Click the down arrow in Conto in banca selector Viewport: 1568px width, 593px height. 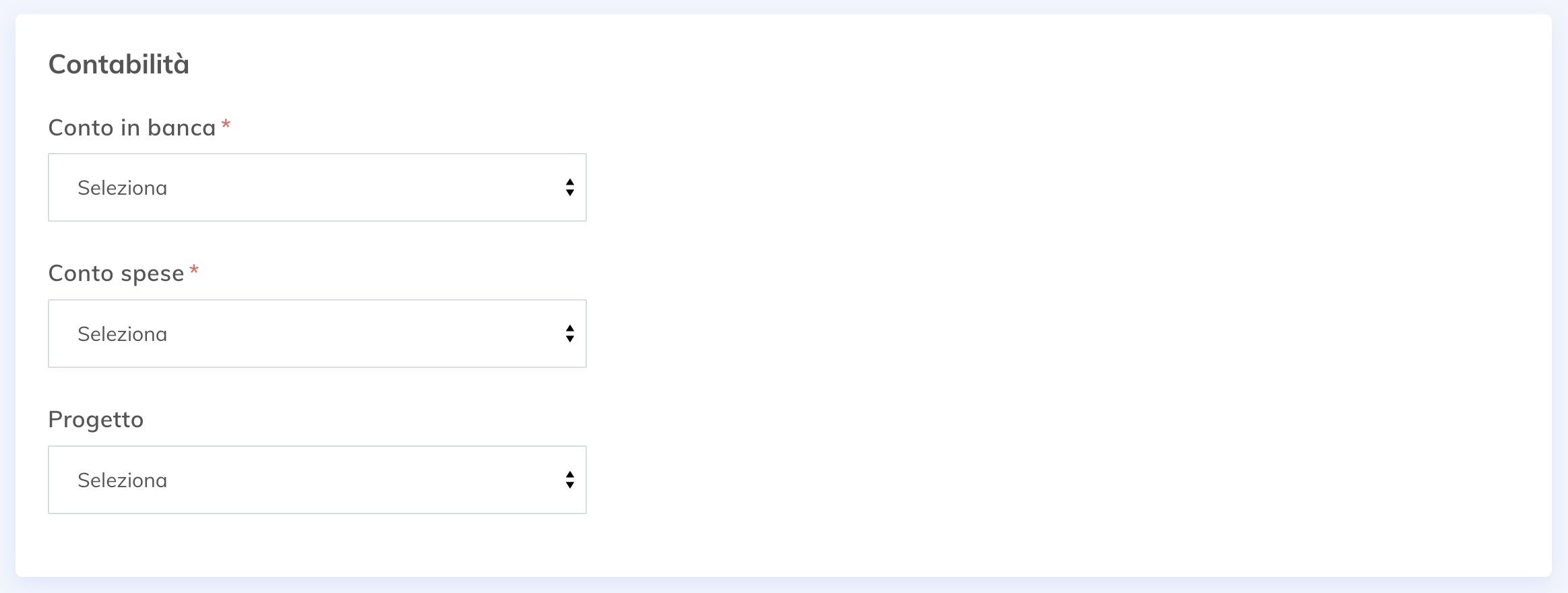coord(570,193)
